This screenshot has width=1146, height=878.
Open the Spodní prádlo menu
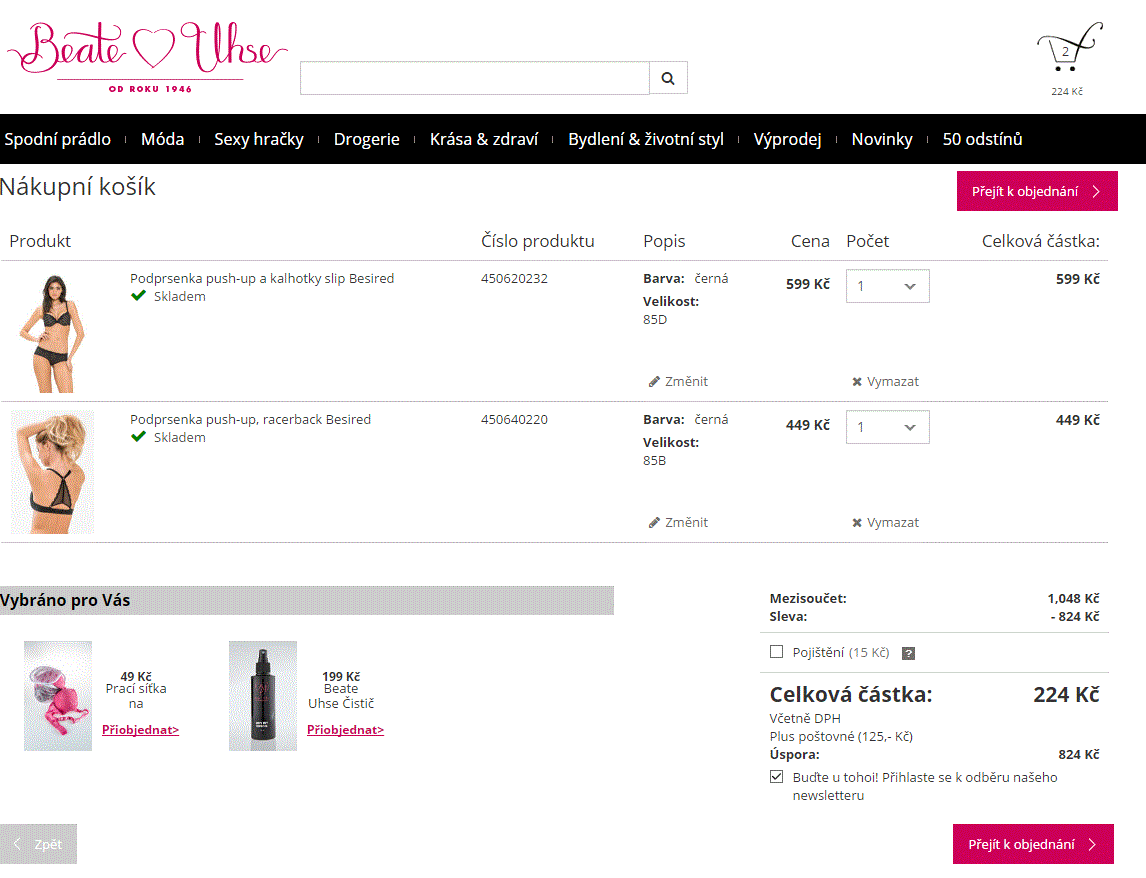click(58, 139)
